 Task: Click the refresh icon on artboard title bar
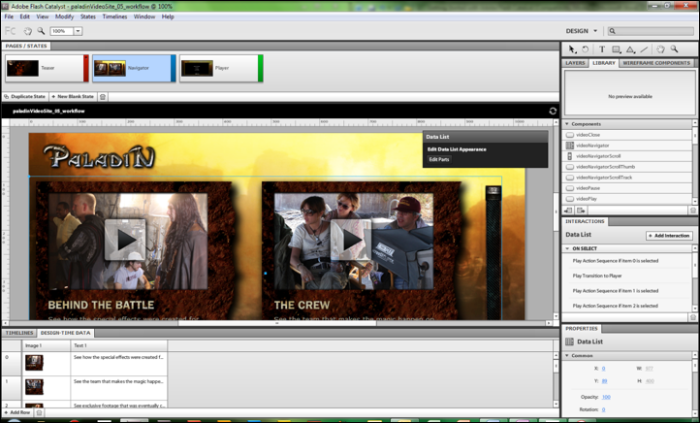coord(553,111)
